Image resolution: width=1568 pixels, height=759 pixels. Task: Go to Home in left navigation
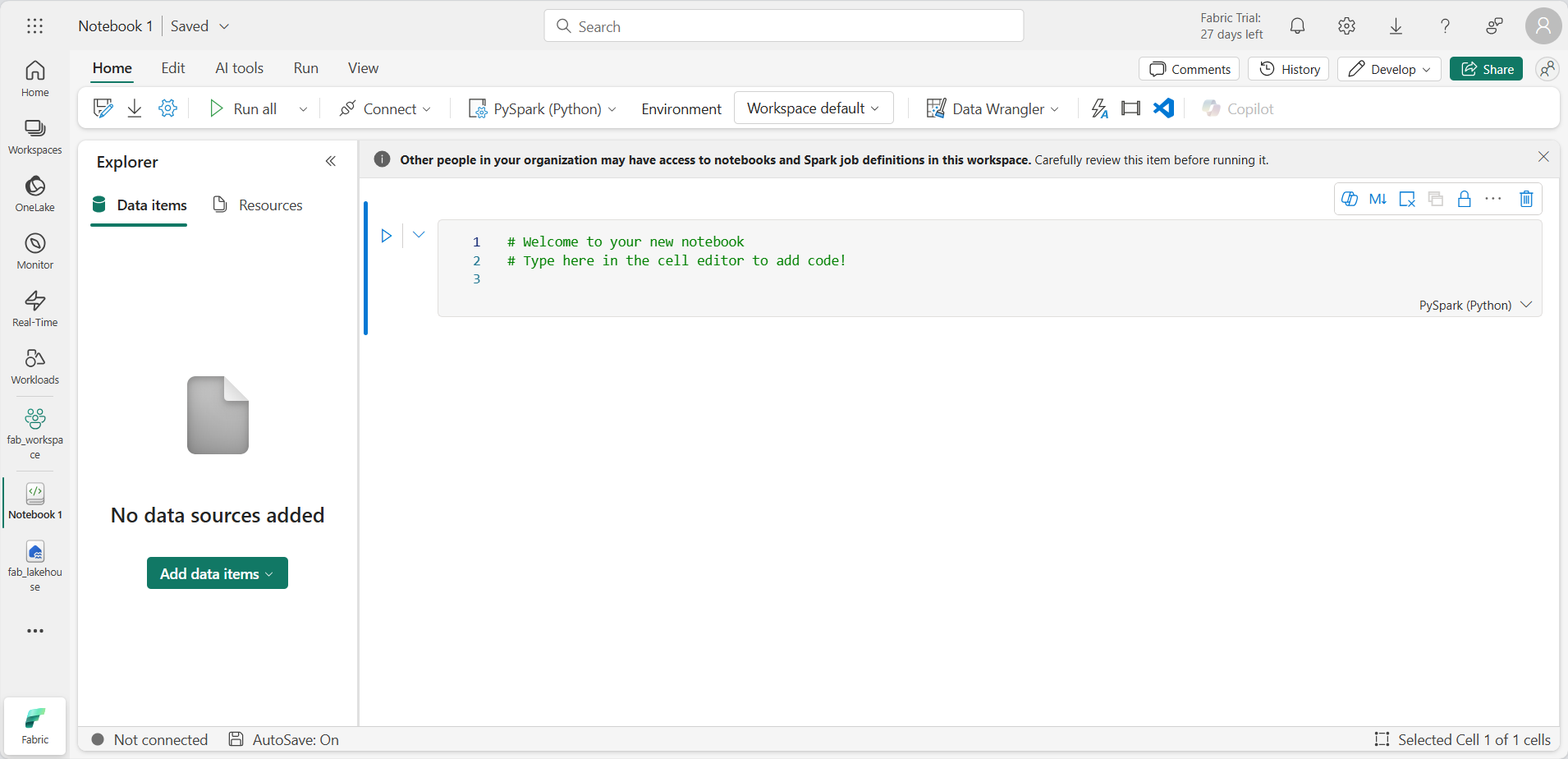[x=34, y=79]
